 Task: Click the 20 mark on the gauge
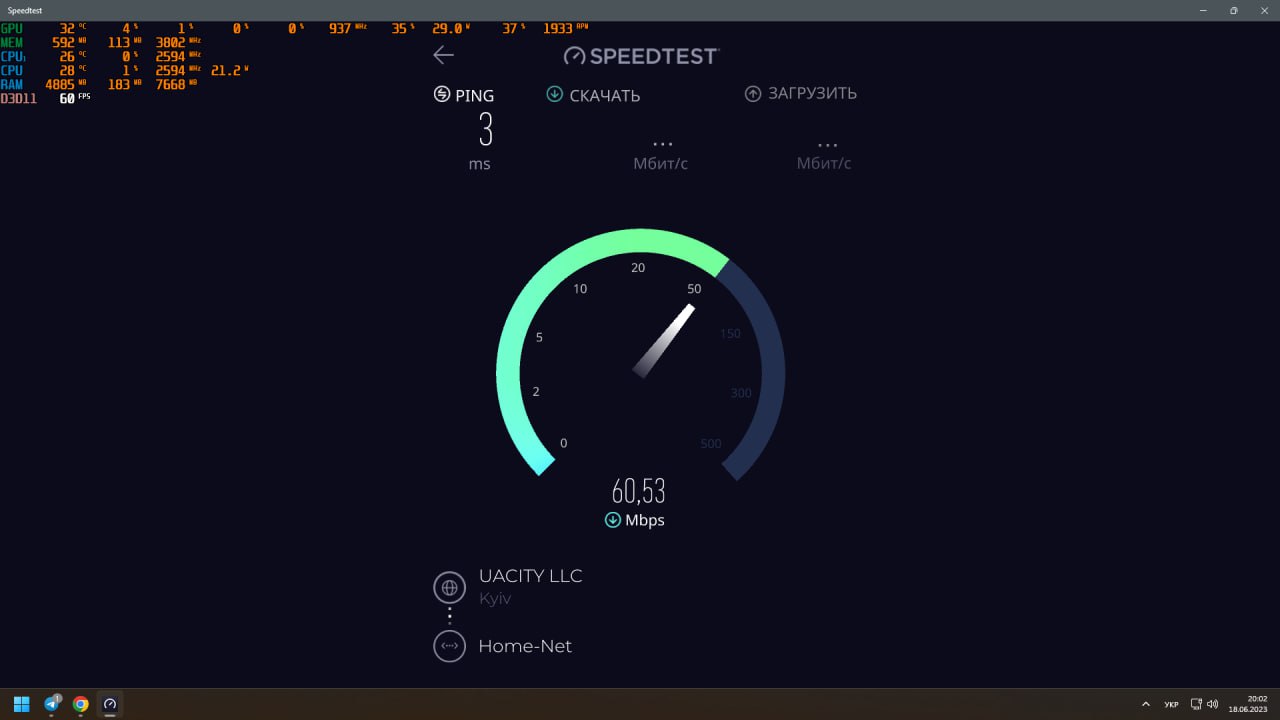point(638,268)
